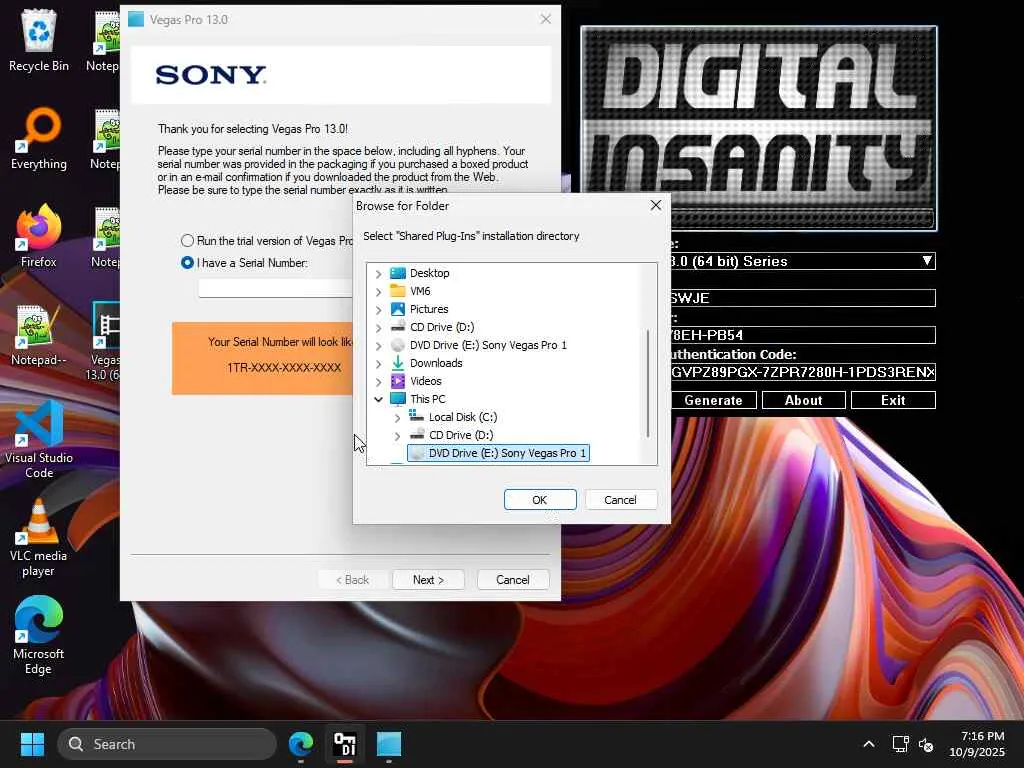Select 'Run the trial version' radio button
This screenshot has width=1024, height=768.
click(x=187, y=240)
